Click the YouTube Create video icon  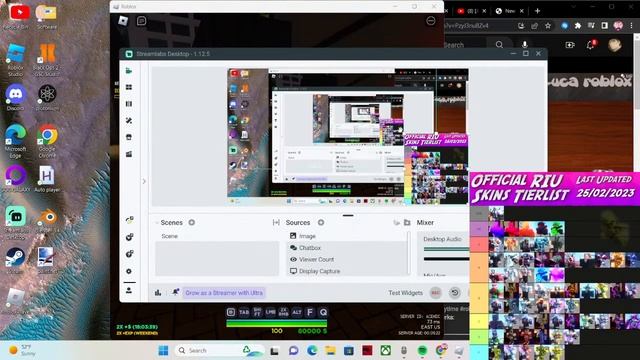pos(570,45)
